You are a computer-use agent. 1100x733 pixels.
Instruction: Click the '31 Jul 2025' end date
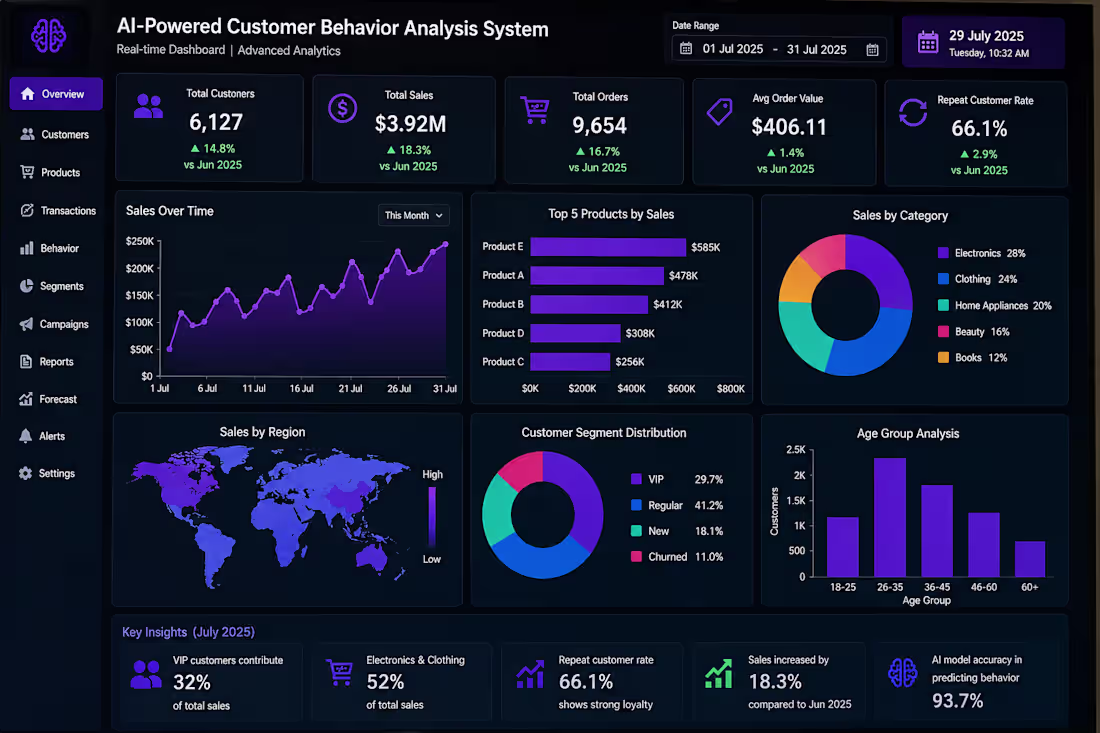(817, 50)
